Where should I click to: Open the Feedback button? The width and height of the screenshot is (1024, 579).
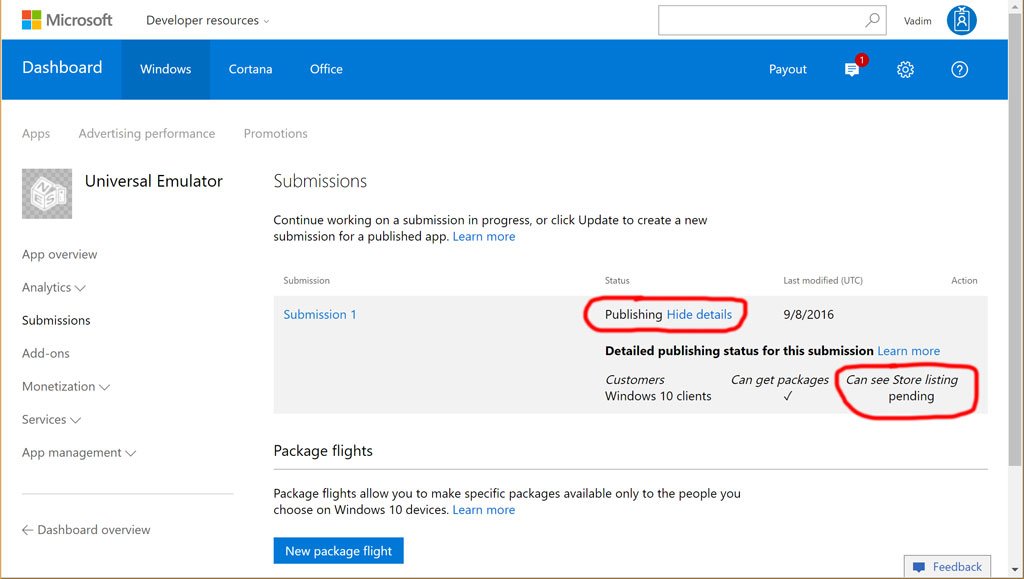click(948, 567)
